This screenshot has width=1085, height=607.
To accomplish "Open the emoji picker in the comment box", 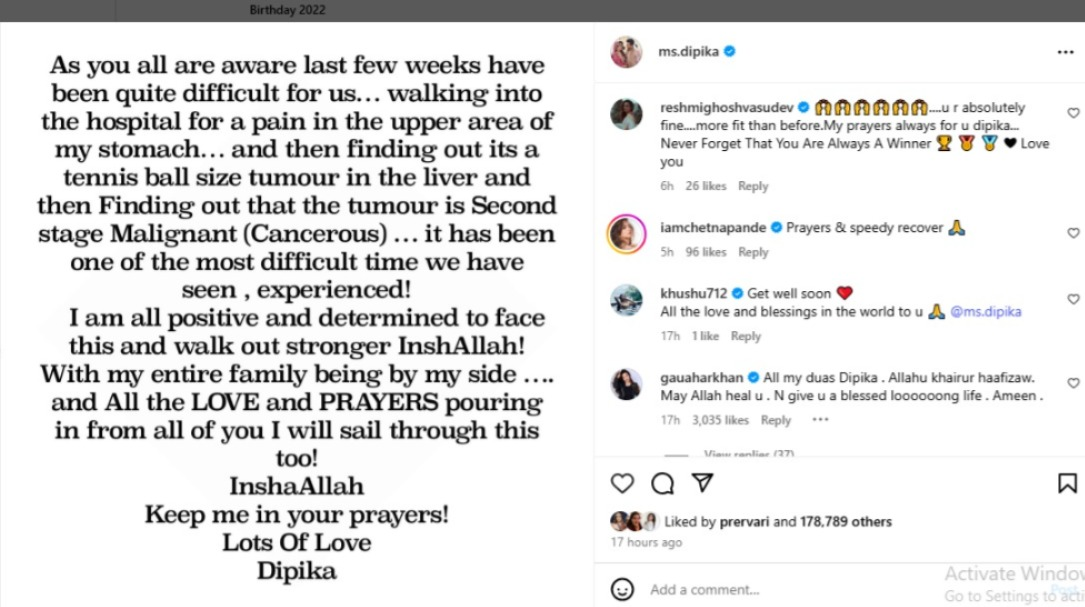I will pos(622,589).
